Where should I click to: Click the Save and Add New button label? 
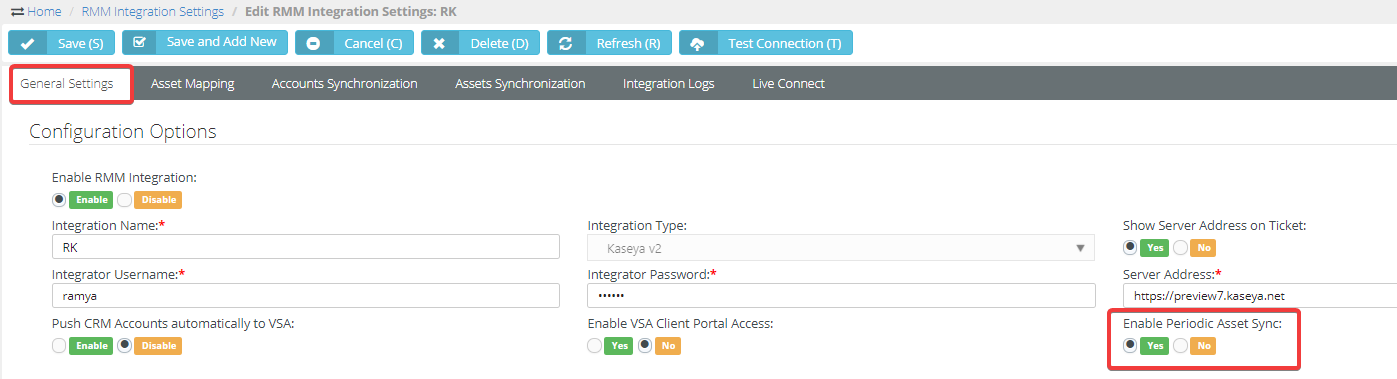[x=222, y=42]
